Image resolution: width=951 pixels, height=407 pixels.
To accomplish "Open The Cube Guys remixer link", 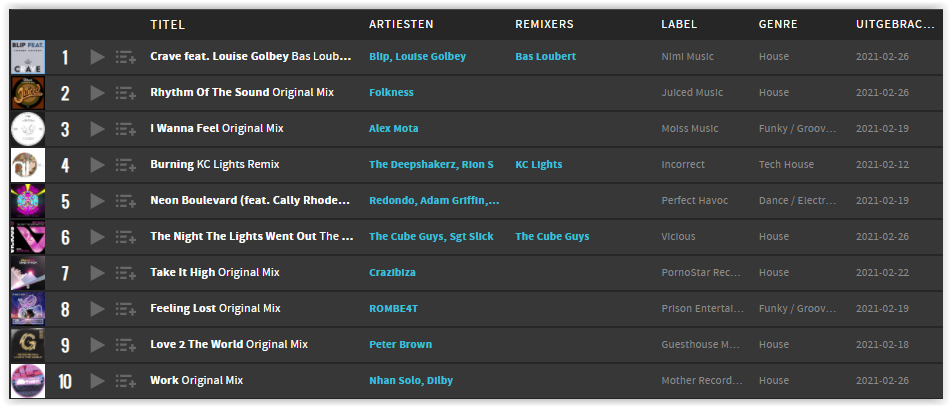I will click(552, 237).
